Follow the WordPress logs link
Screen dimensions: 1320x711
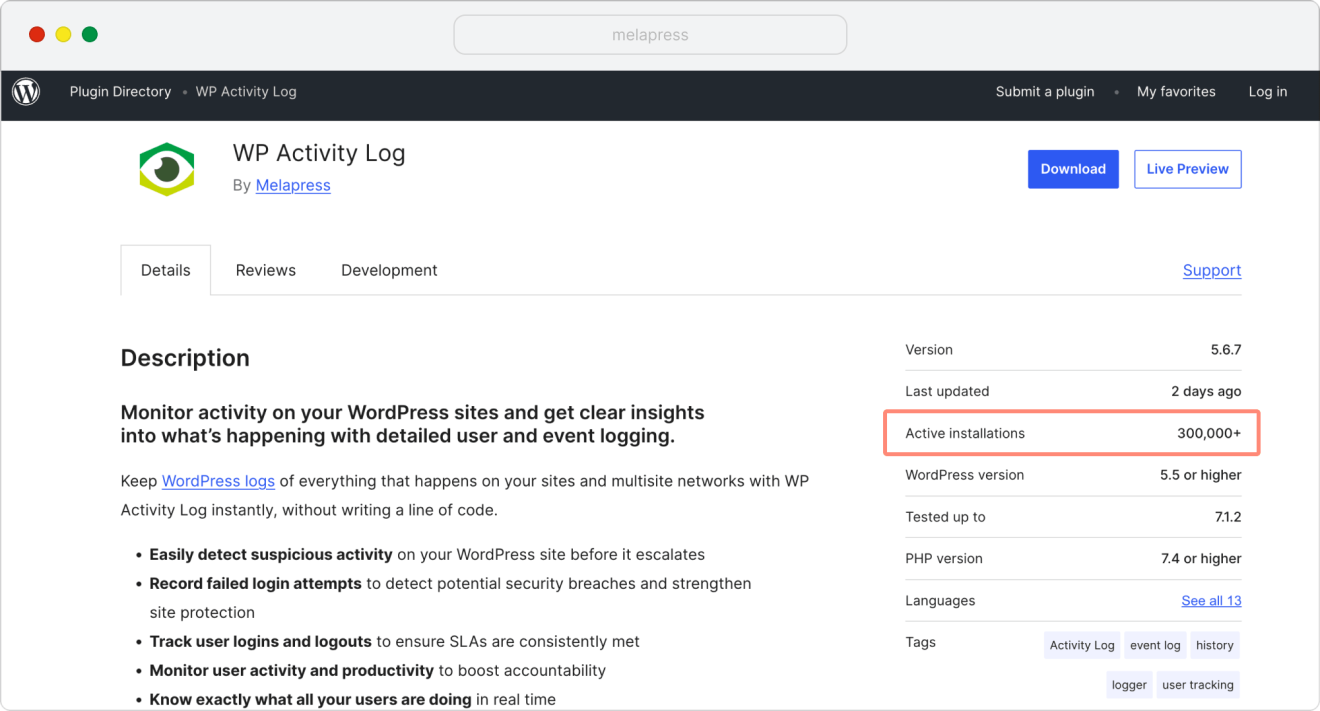coord(218,481)
